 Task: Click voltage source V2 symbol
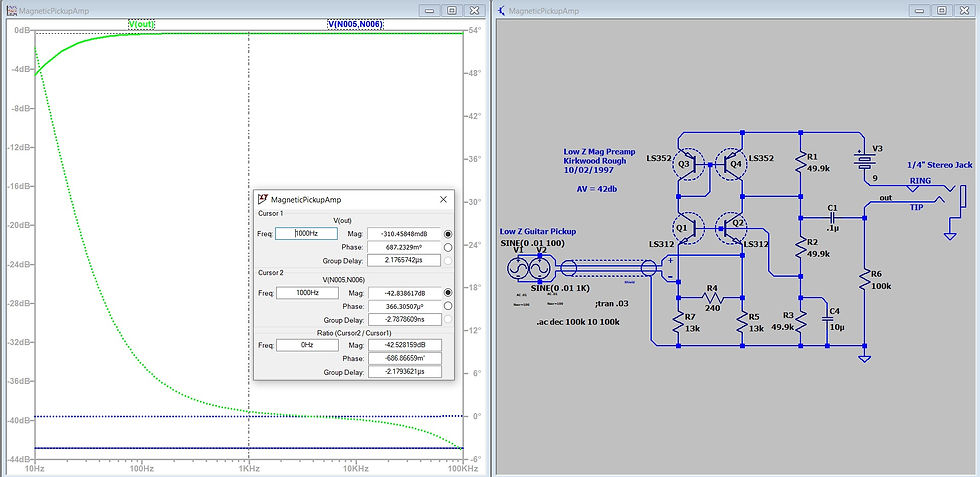pyautogui.click(x=541, y=269)
